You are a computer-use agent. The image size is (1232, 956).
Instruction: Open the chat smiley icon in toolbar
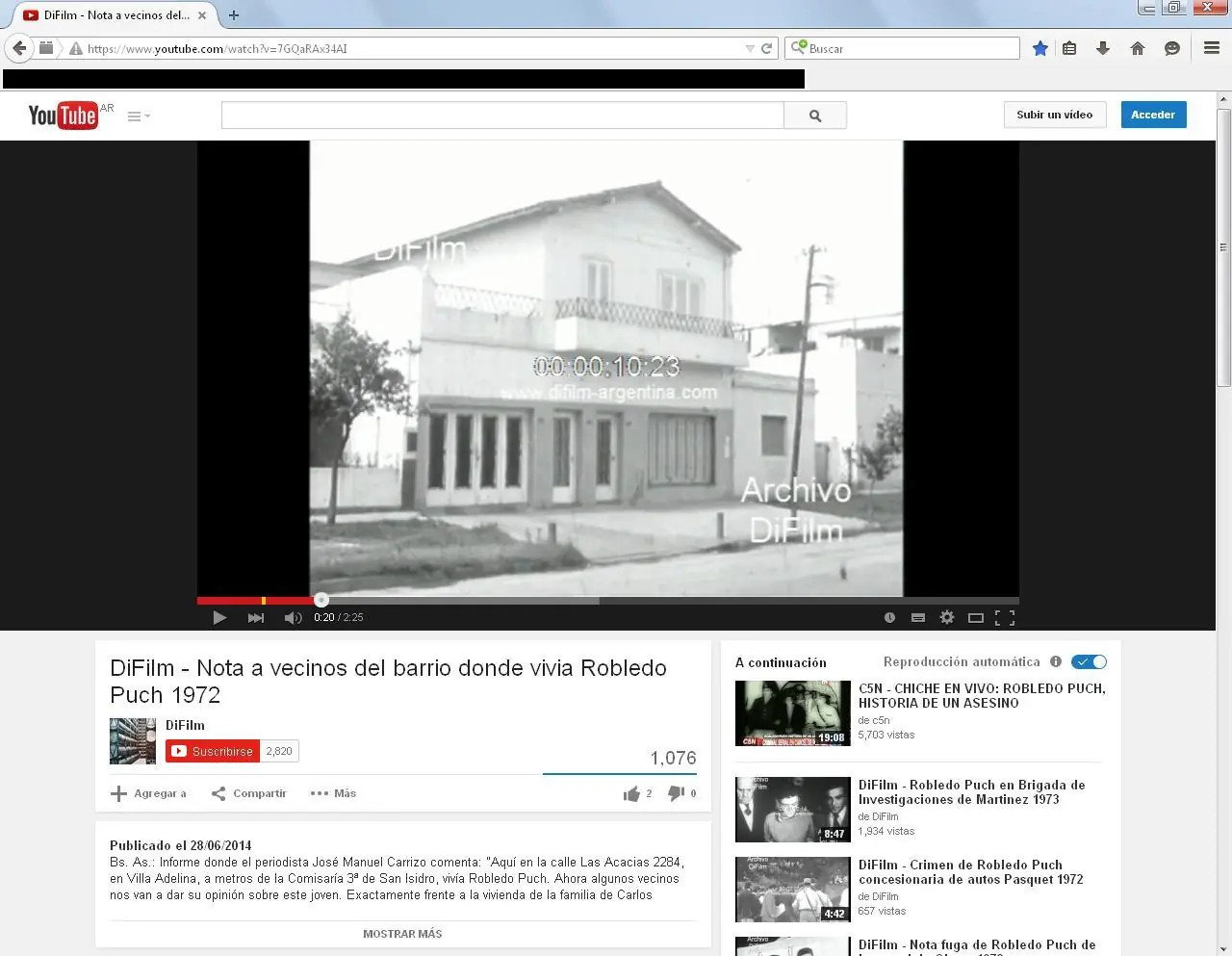(1172, 48)
